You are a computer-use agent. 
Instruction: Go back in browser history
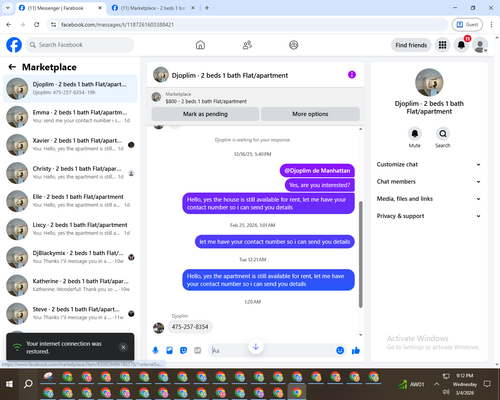point(9,24)
